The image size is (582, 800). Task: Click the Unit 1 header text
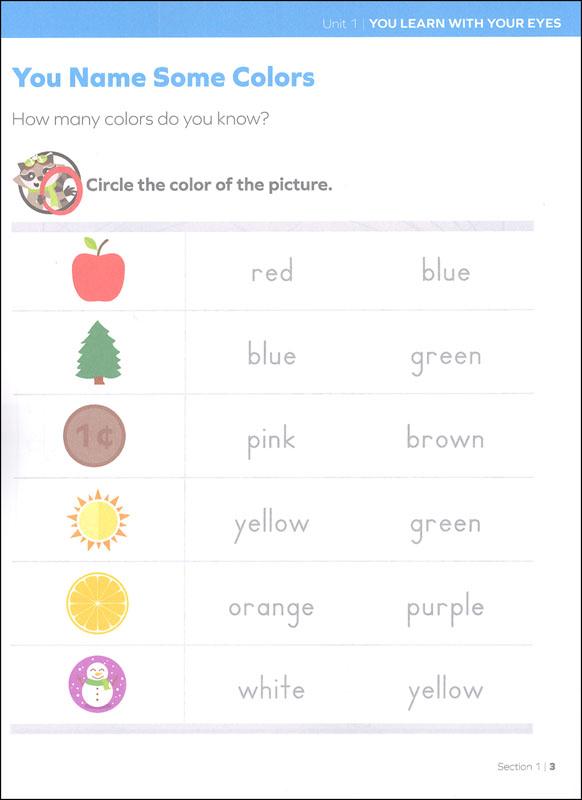[340, 23]
